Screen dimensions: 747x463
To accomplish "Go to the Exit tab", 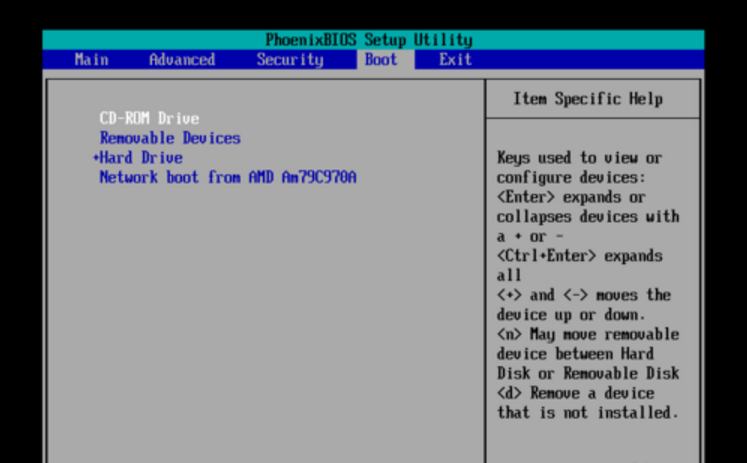I will [x=455, y=60].
